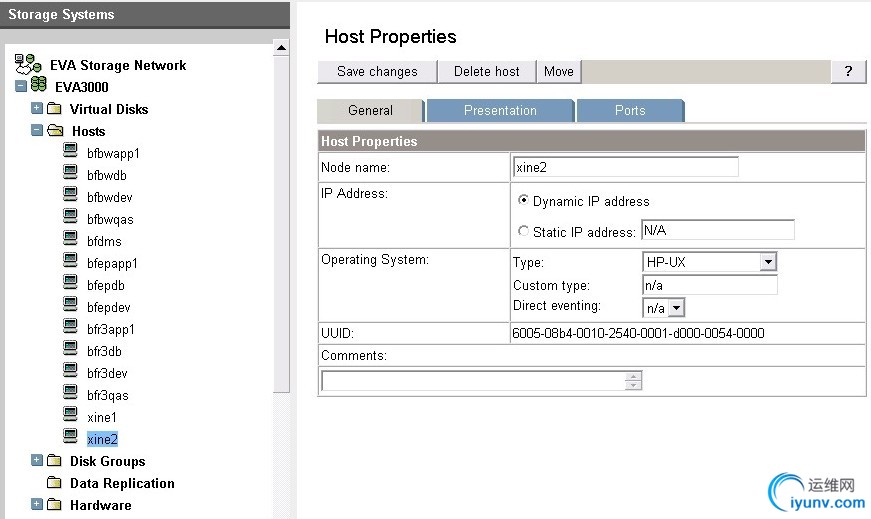Switch to the Presentation tab
Viewport: 871px width, 519px height.
(500, 111)
